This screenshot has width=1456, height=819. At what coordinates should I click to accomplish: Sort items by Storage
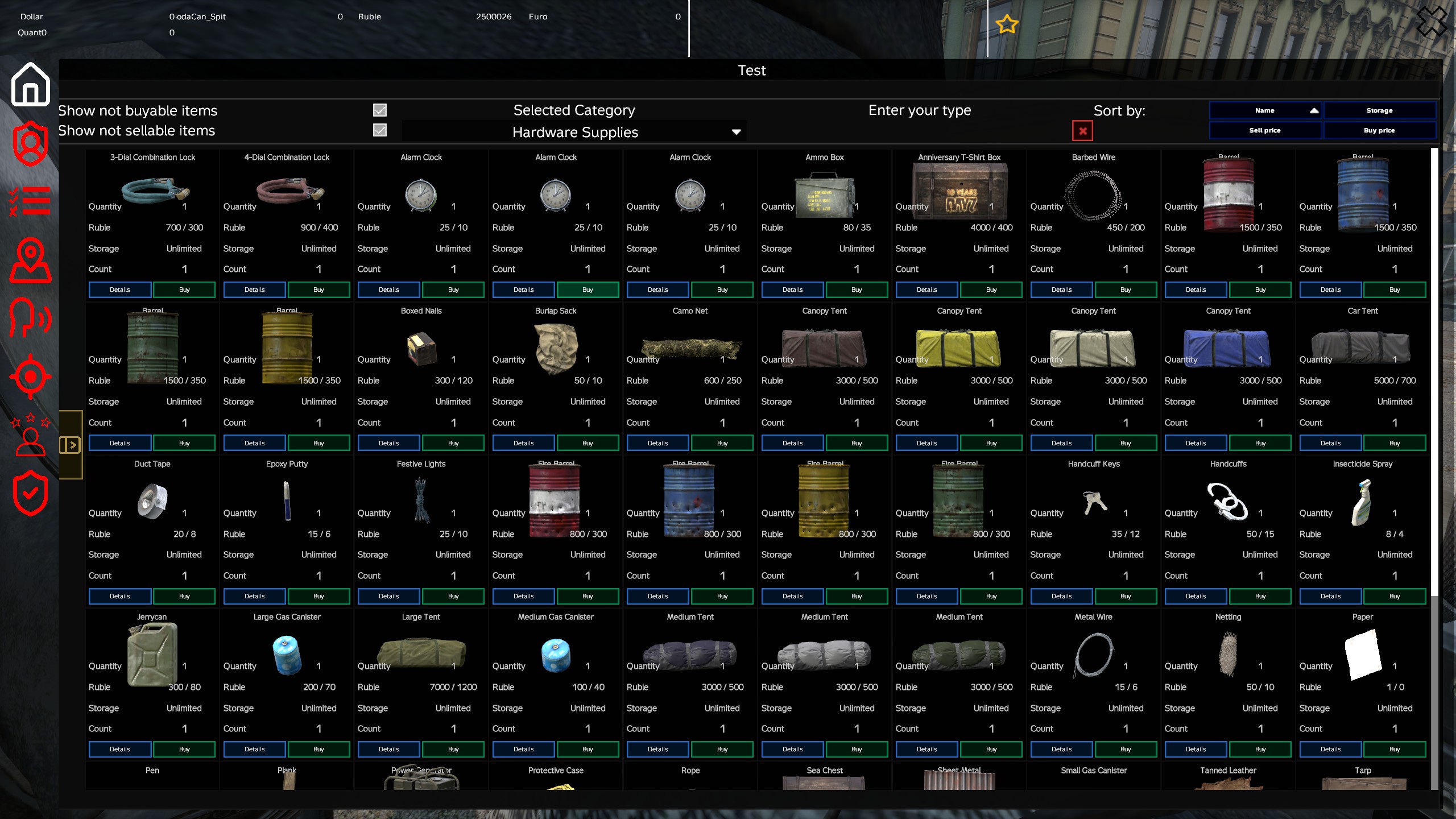1380,110
